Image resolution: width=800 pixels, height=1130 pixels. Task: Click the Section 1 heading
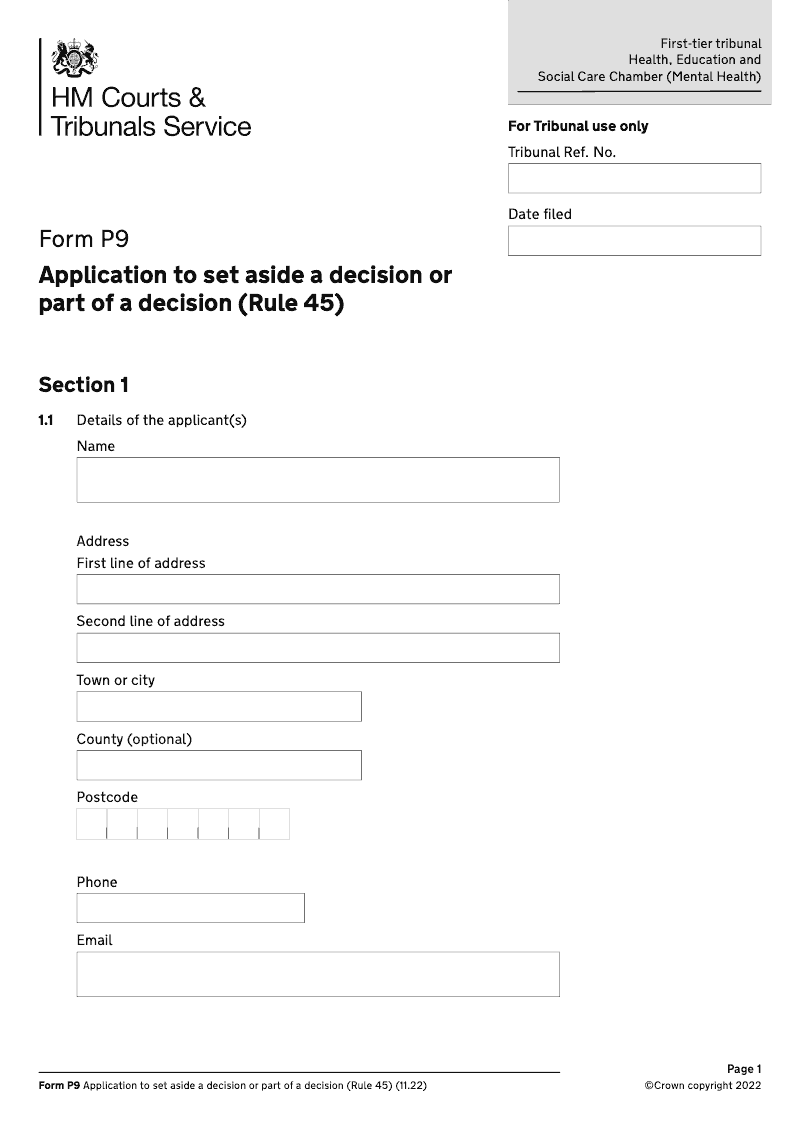pyautogui.click(x=84, y=385)
